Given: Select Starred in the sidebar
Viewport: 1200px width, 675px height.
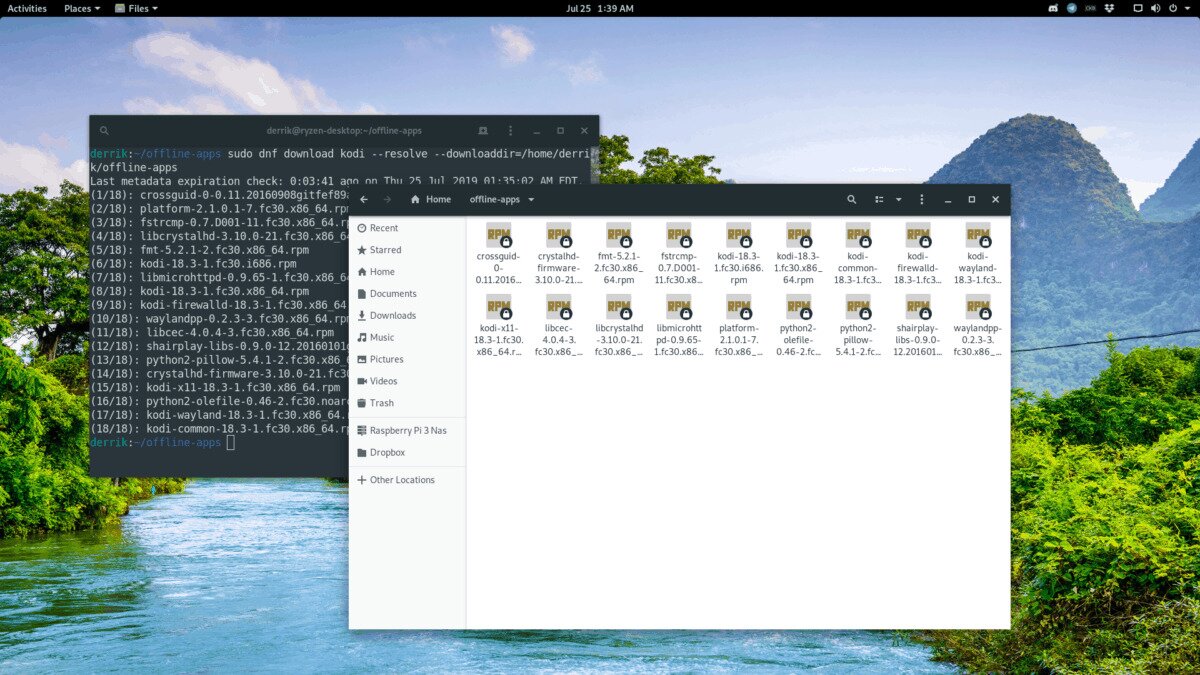Looking at the screenshot, I should click(385, 250).
